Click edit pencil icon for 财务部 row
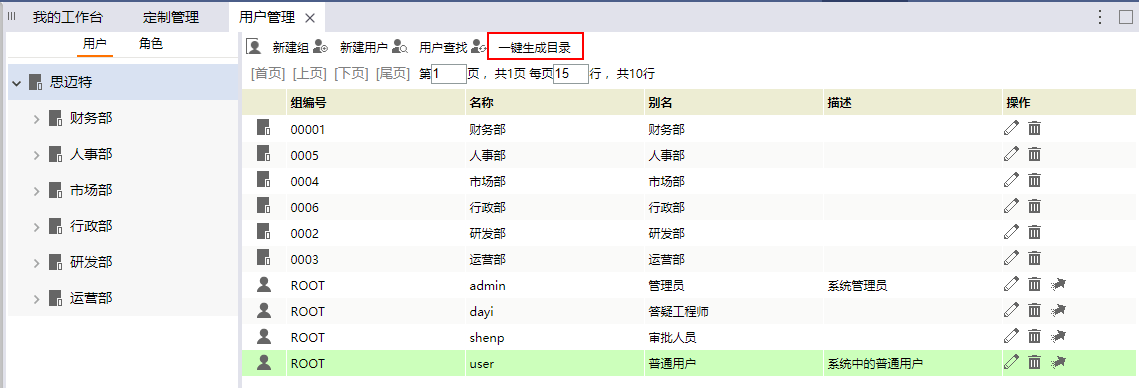The image size is (1139, 388). pos(1011,129)
